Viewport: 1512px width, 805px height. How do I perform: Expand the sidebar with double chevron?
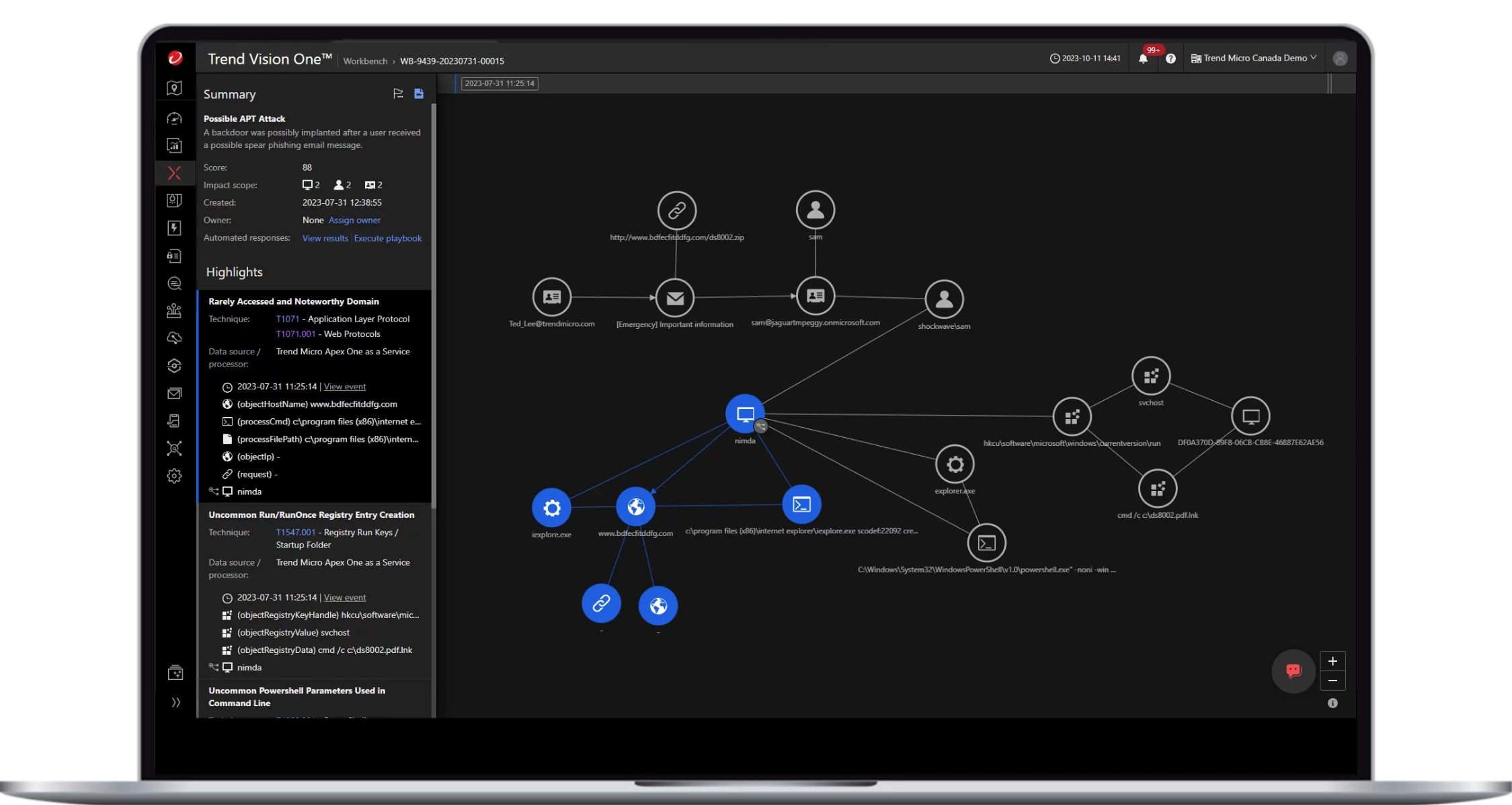click(175, 702)
